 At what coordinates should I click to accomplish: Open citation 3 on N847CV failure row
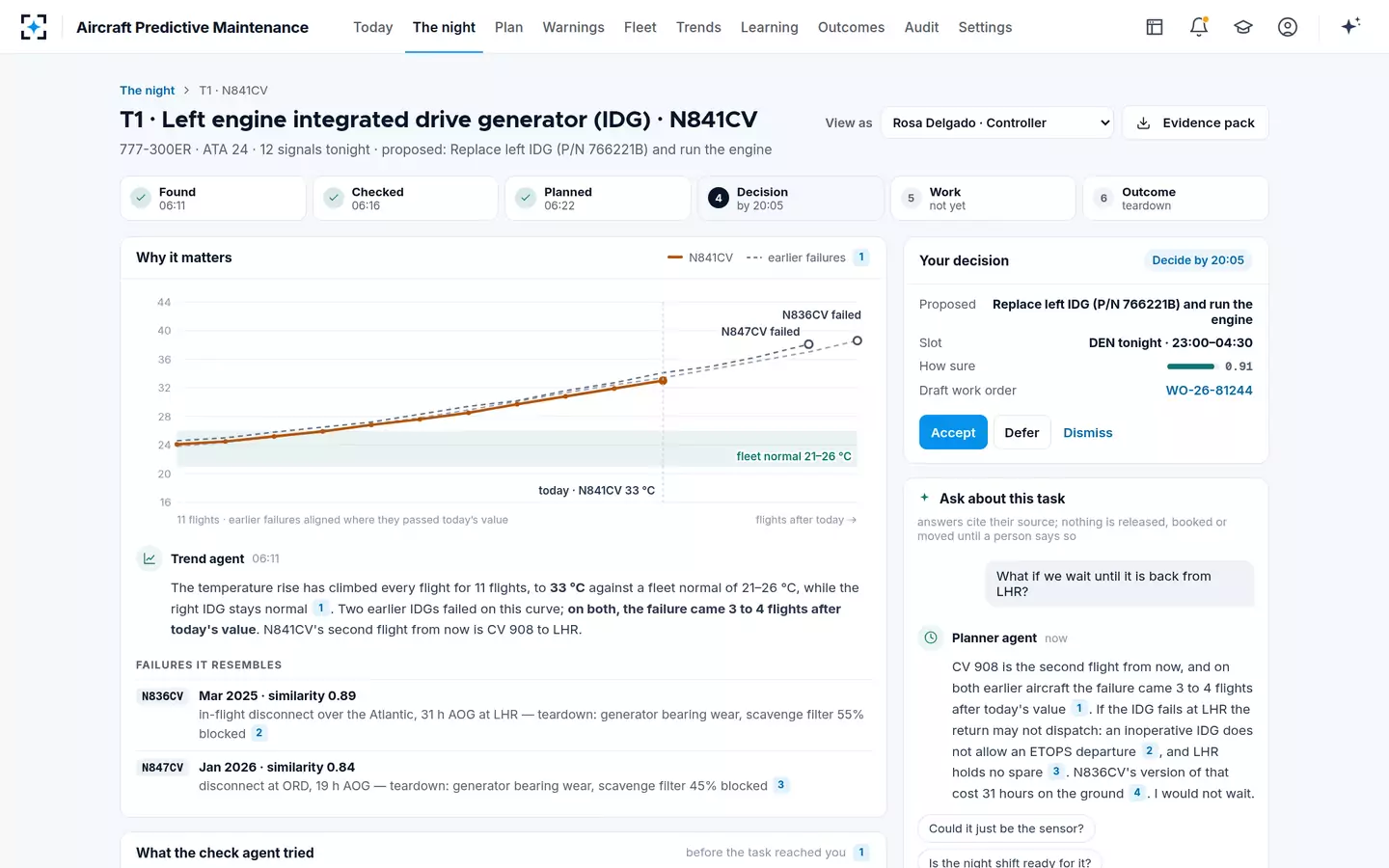781,785
